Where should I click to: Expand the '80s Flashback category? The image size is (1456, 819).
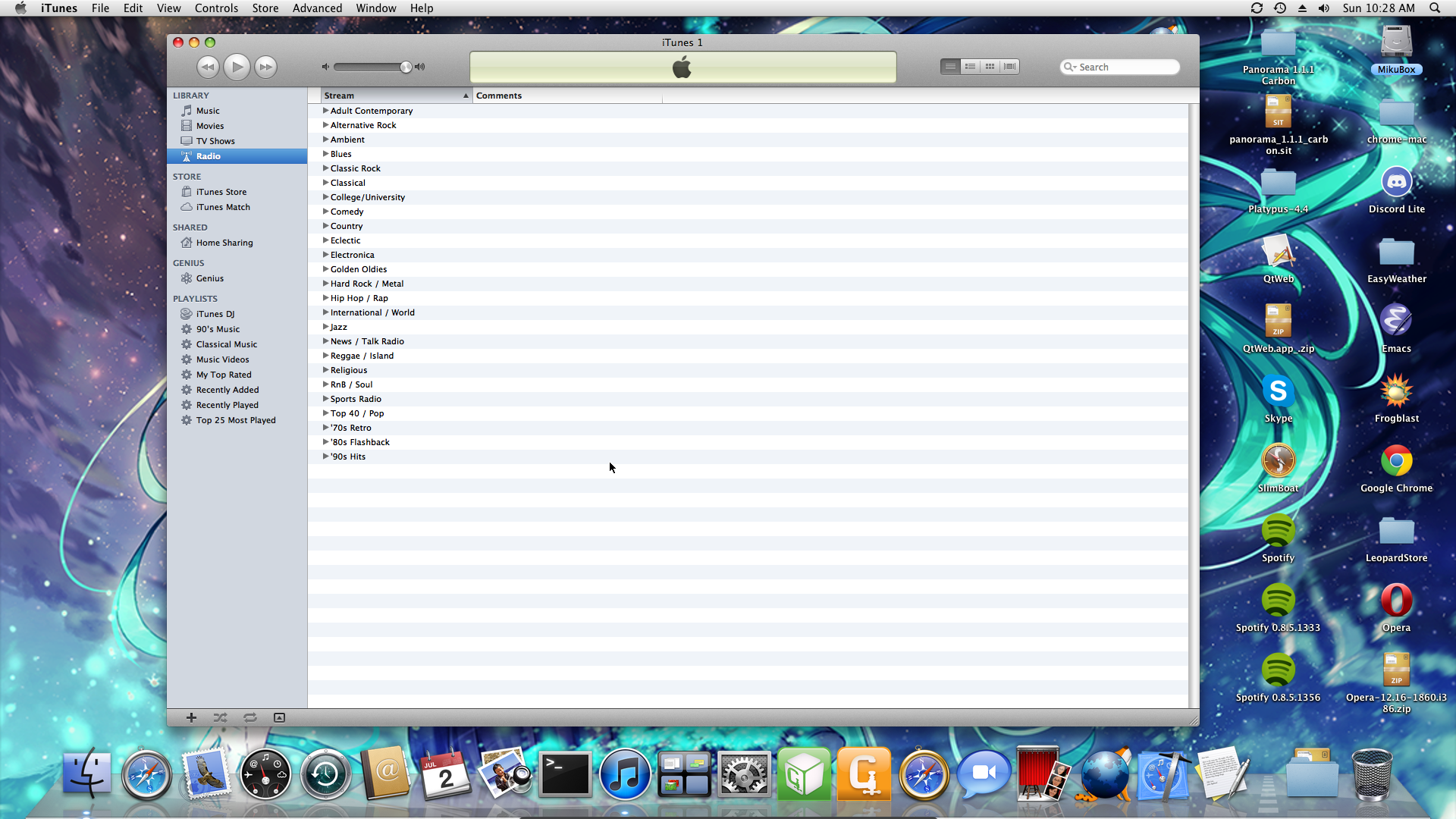(325, 442)
